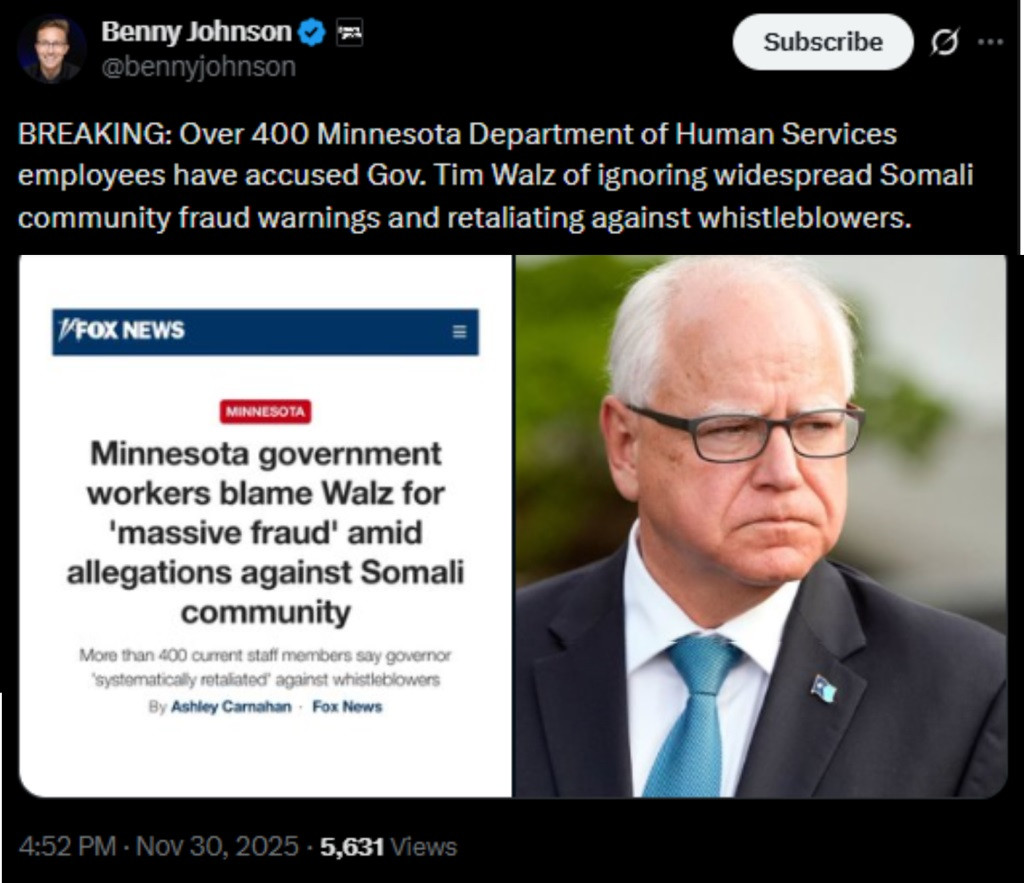The height and width of the screenshot is (883, 1024).
Task: Open the Benny Johnson display name
Action: [196, 32]
